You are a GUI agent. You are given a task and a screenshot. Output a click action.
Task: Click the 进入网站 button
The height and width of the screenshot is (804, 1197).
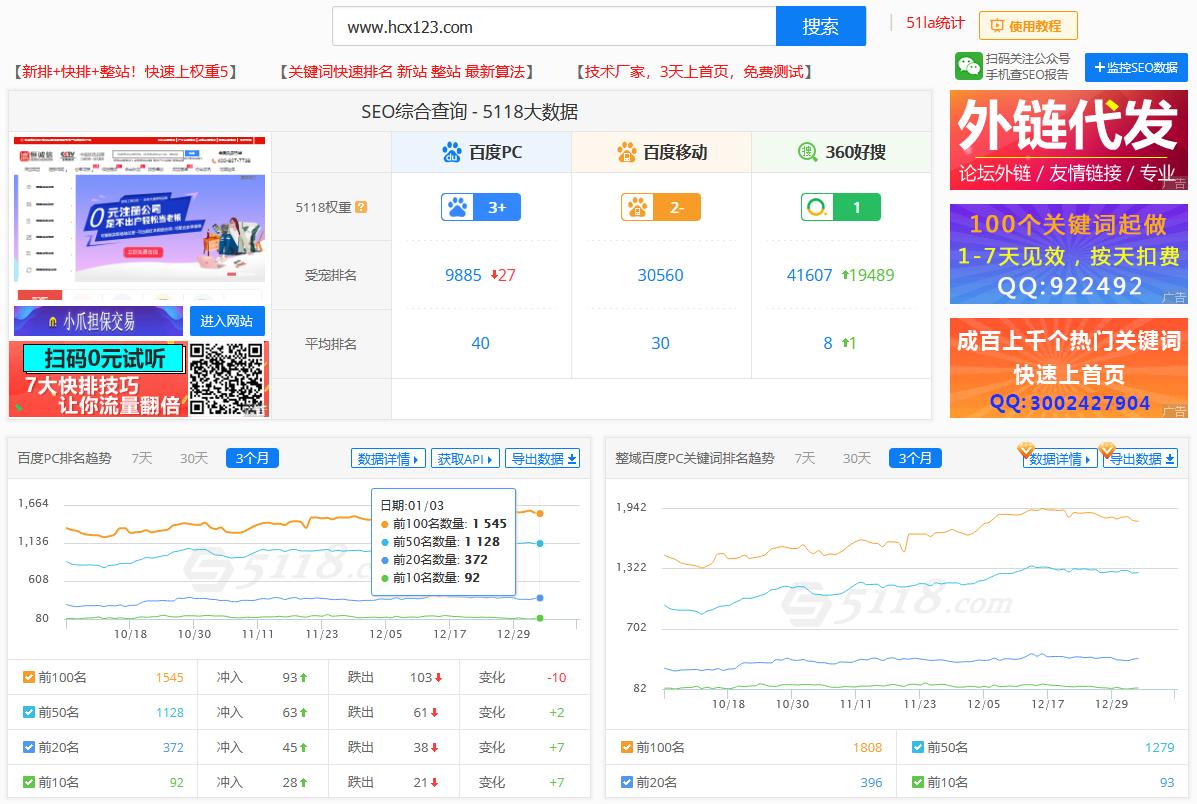[227, 321]
